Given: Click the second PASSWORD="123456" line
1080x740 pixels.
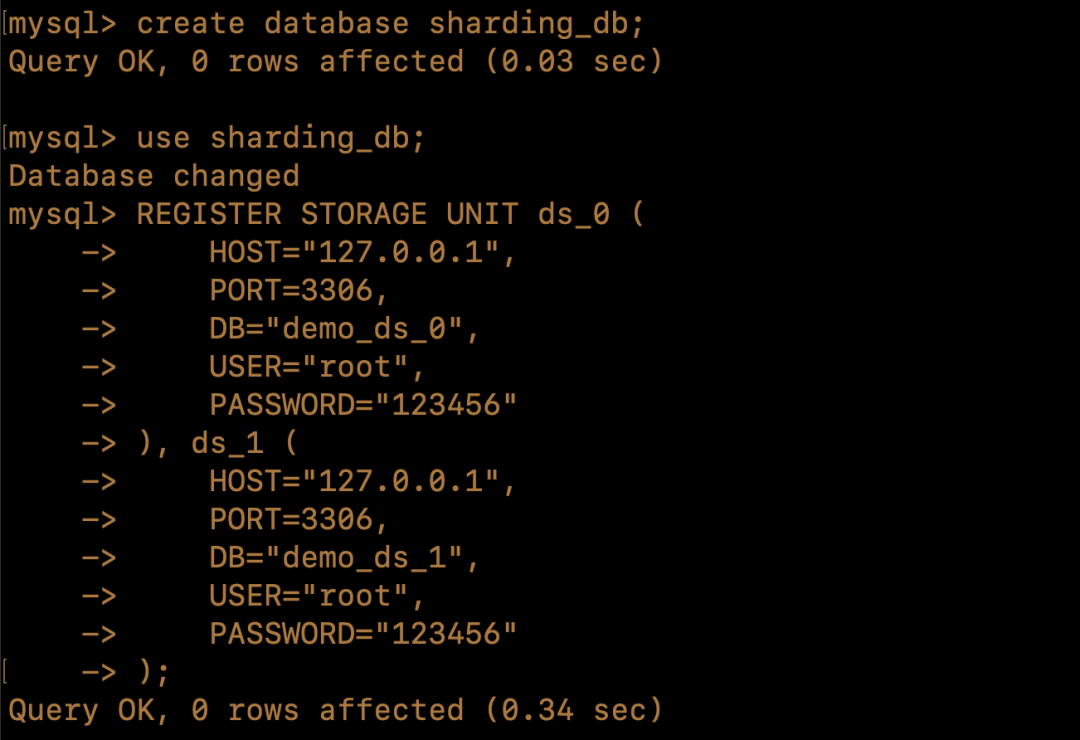Looking at the screenshot, I should point(363,634).
